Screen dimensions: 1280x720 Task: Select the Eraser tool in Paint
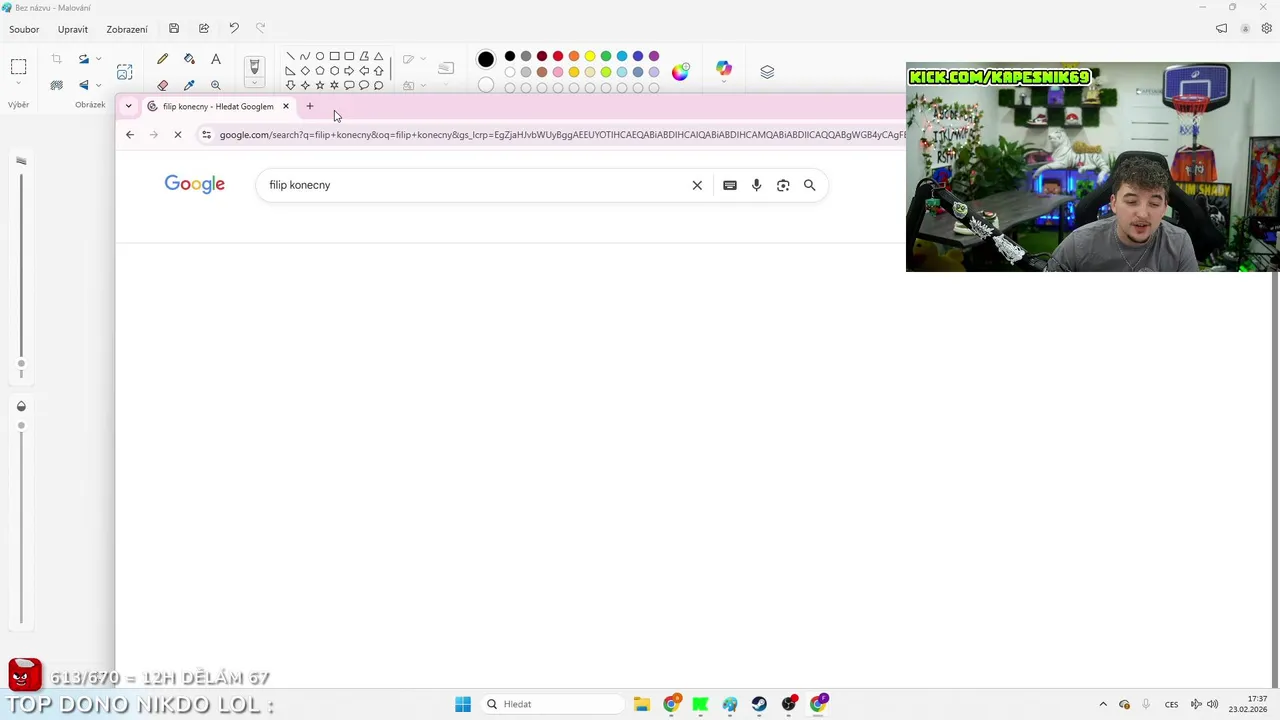coord(162,85)
